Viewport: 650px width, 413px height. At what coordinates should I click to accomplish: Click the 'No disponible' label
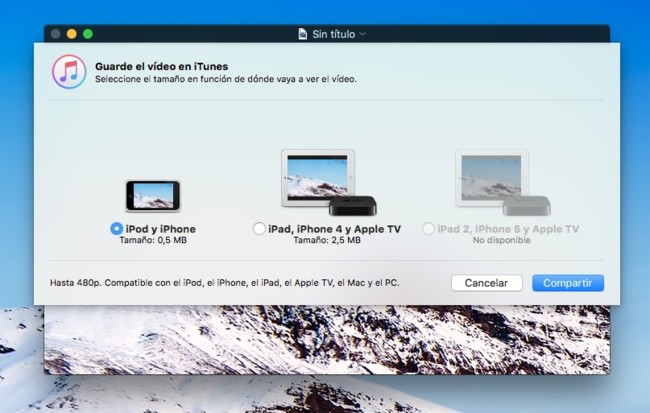(502, 240)
